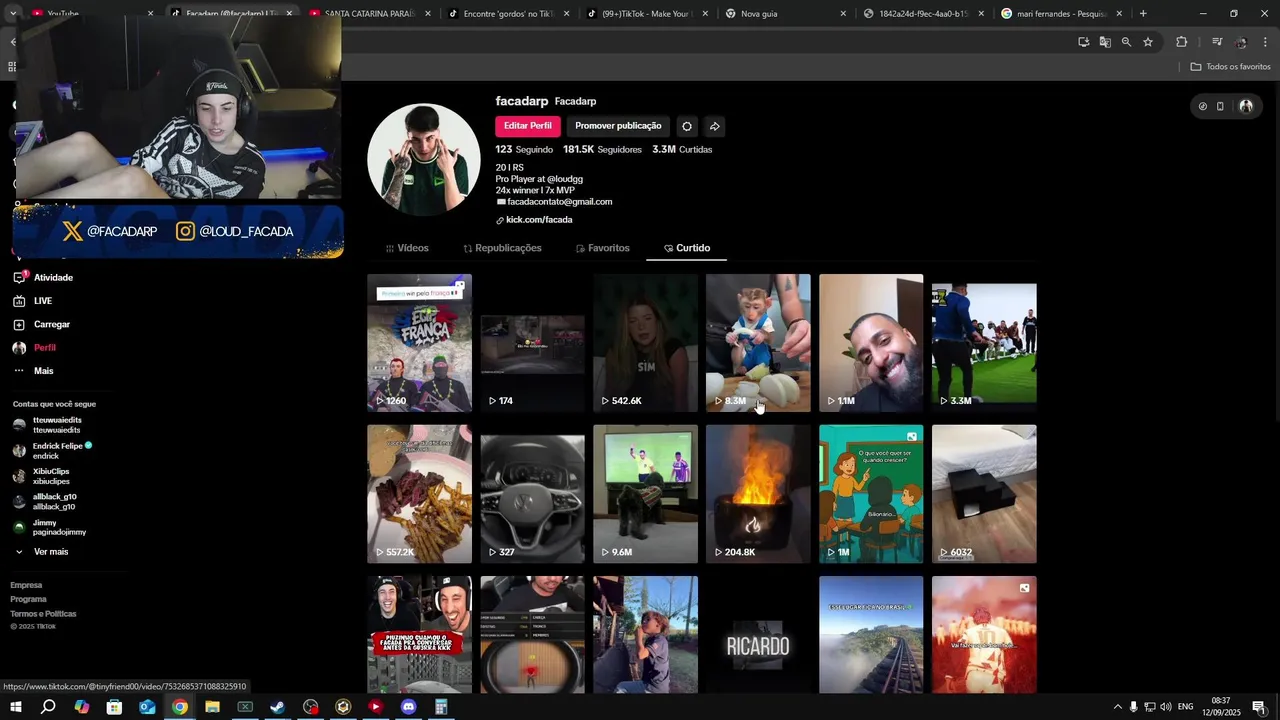Click Termos e Políticas footer link
Viewport: 1280px width, 720px height.
[x=43, y=614]
